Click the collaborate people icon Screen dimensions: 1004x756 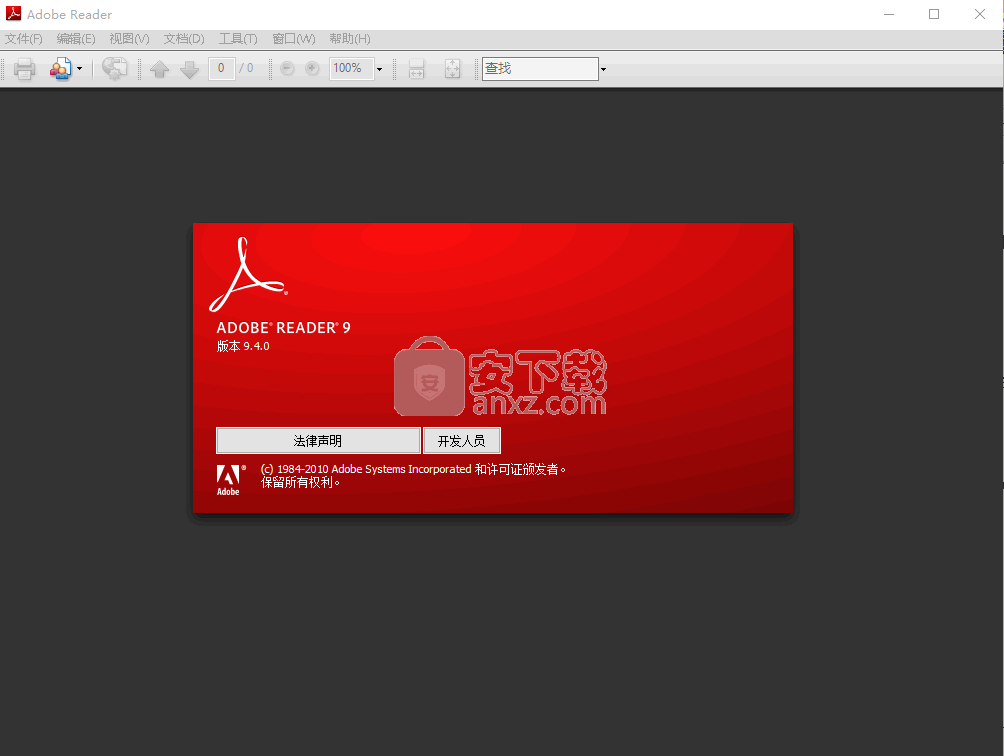61,68
